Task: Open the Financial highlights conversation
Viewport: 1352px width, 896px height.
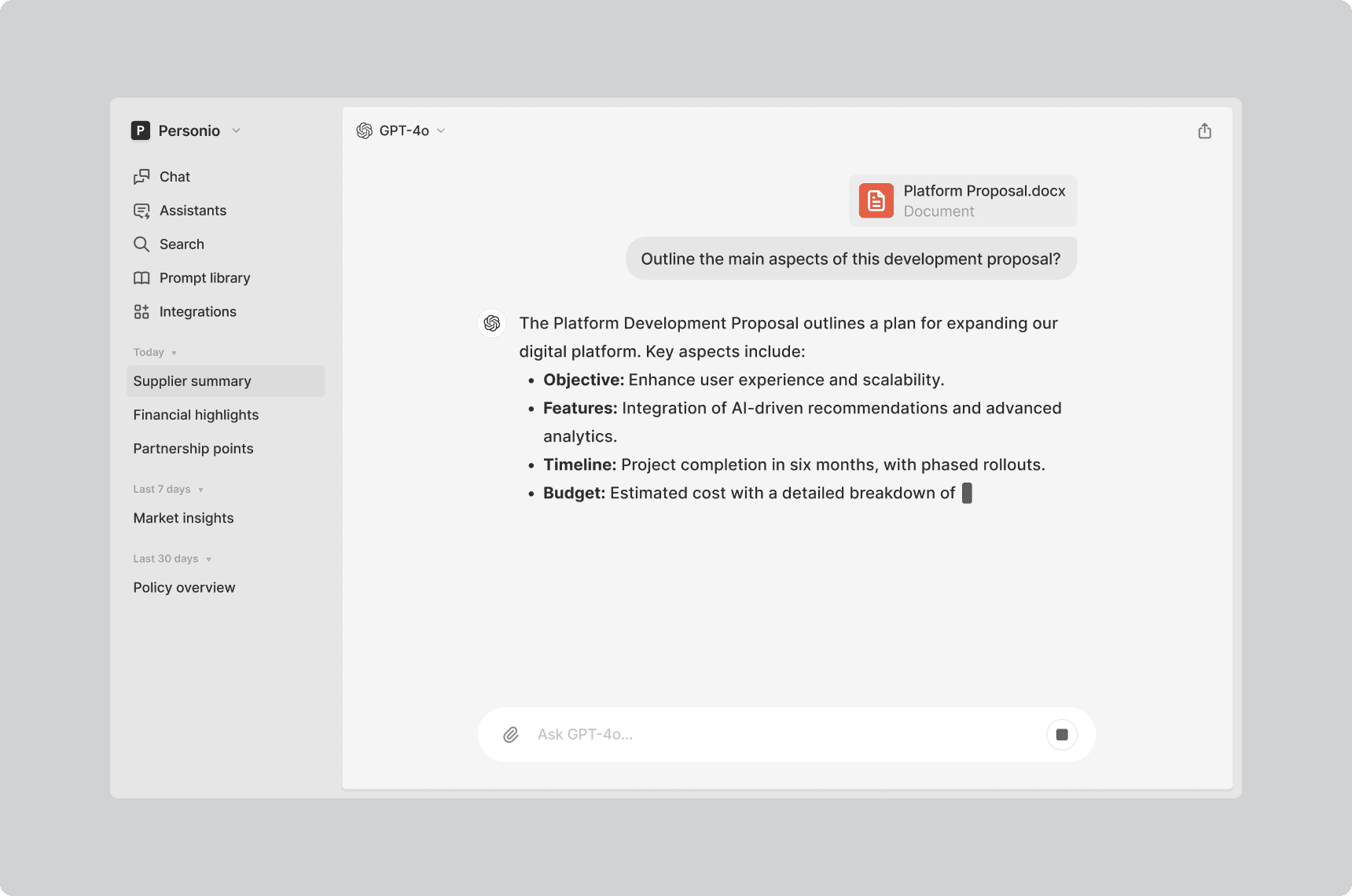Action: 196,415
